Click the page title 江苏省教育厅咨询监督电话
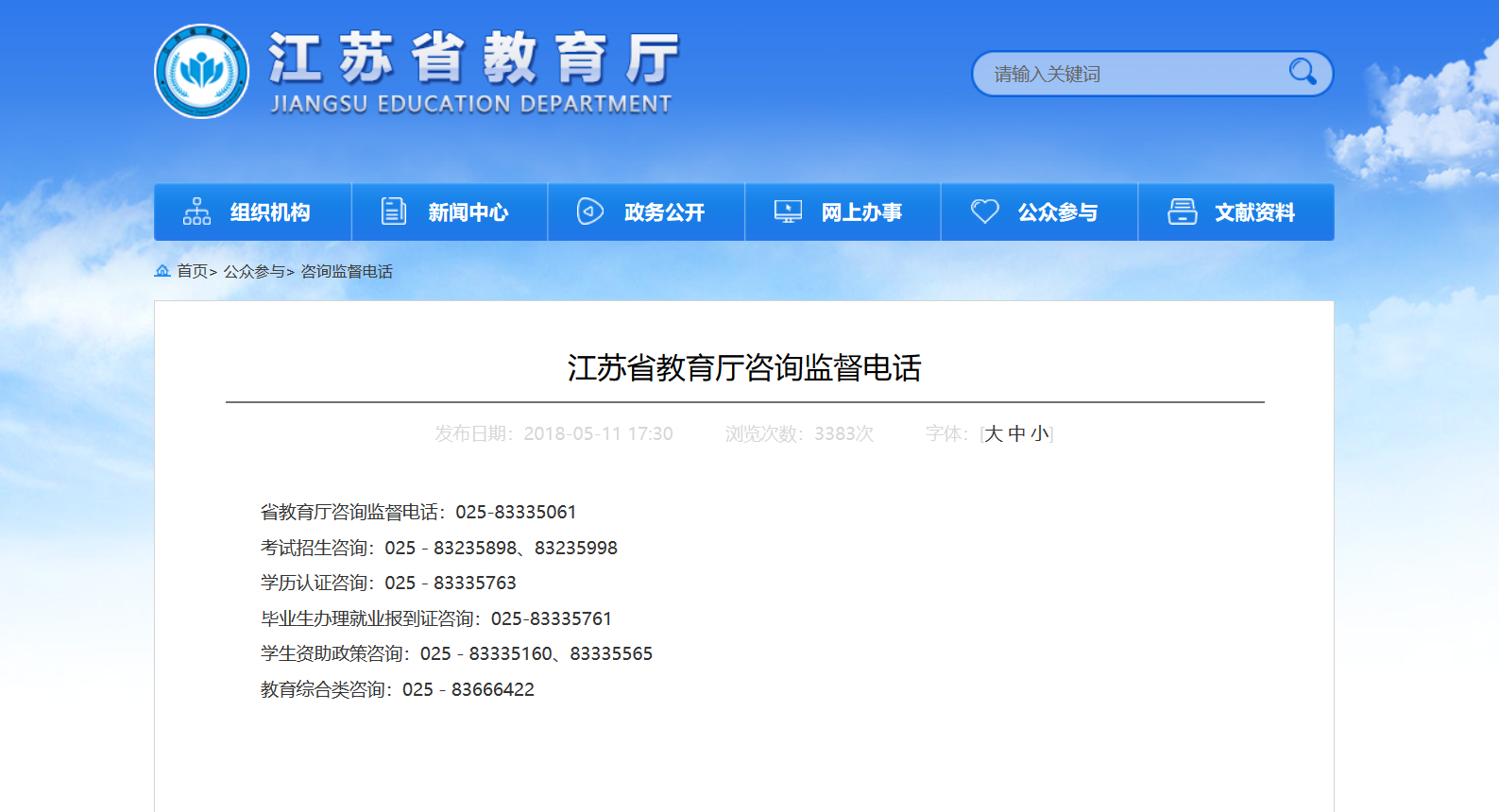1499x812 pixels. pyautogui.click(x=744, y=368)
